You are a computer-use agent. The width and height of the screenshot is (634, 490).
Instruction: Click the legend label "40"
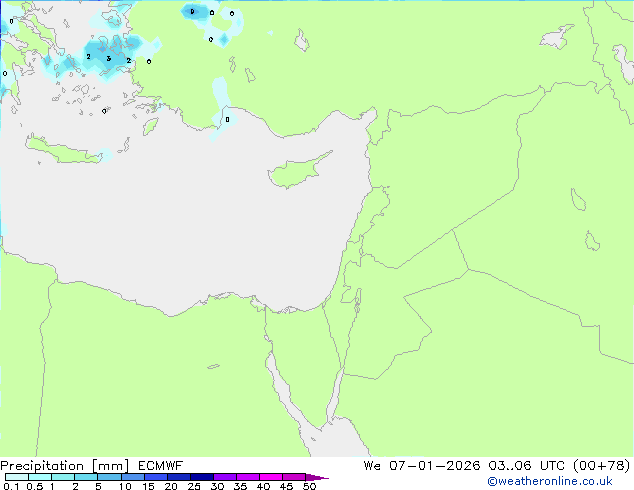coord(263,486)
